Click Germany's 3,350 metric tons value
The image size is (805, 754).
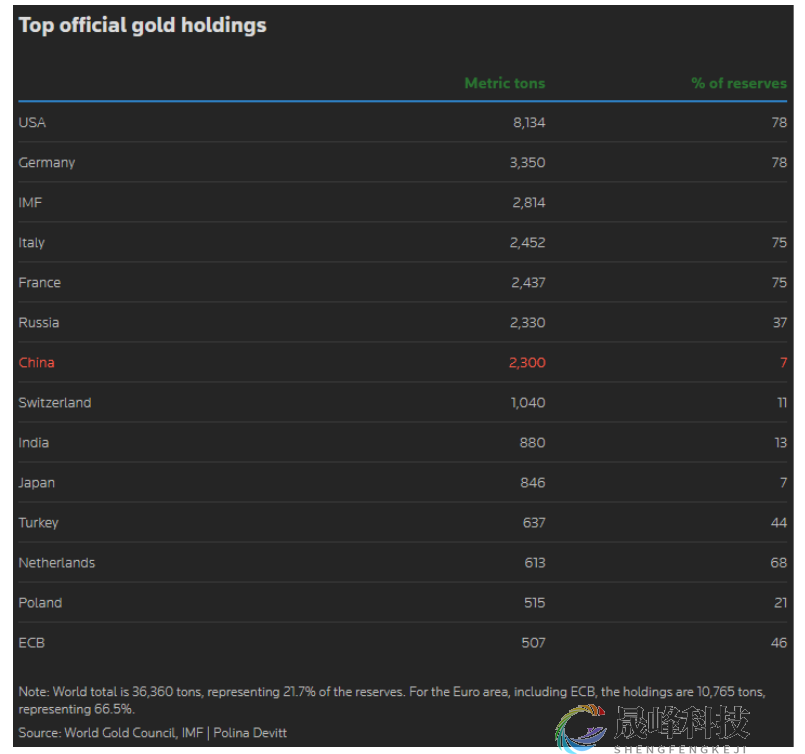527,162
